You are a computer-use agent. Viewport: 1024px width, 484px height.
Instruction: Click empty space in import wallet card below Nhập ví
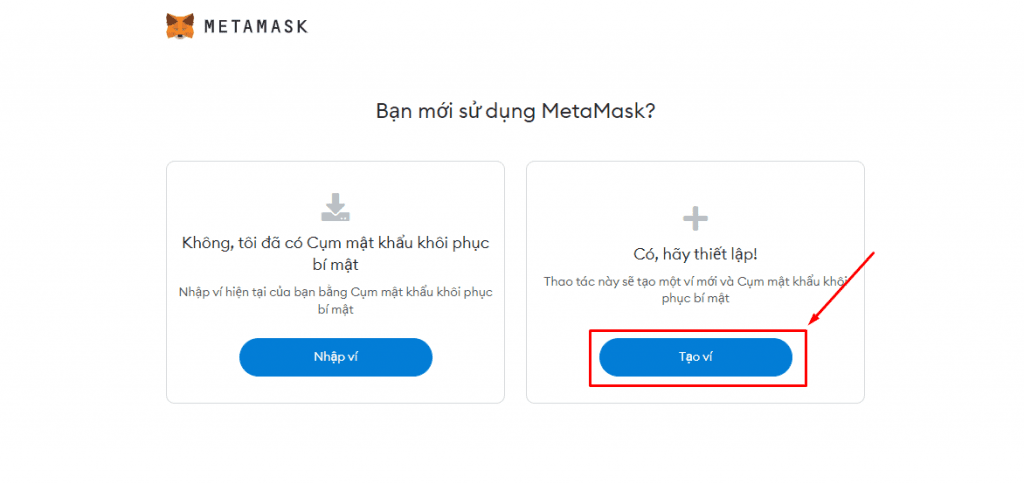coord(335,390)
